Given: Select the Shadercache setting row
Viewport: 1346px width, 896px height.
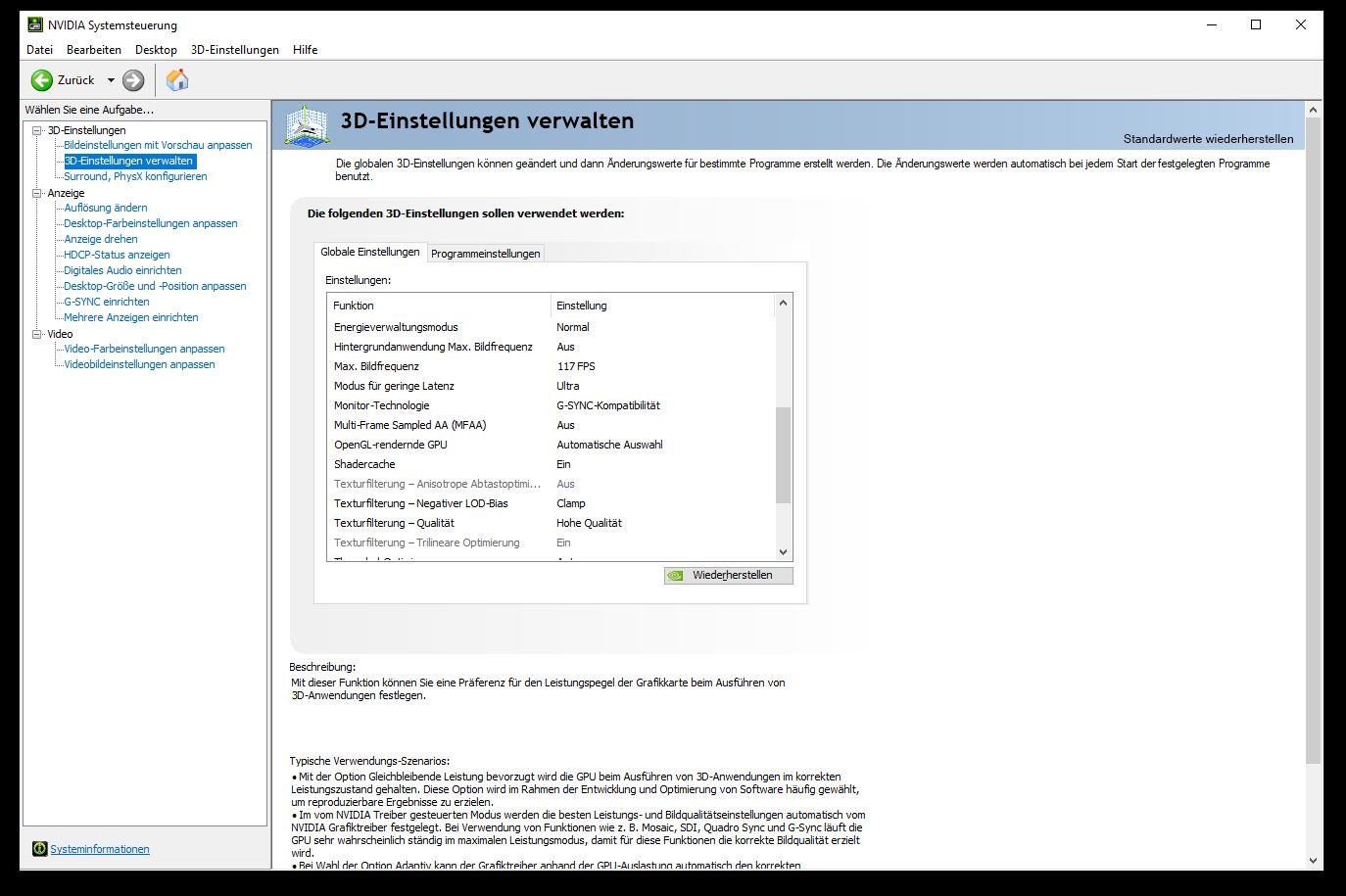Looking at the screenshot, I should click(552, 464).
